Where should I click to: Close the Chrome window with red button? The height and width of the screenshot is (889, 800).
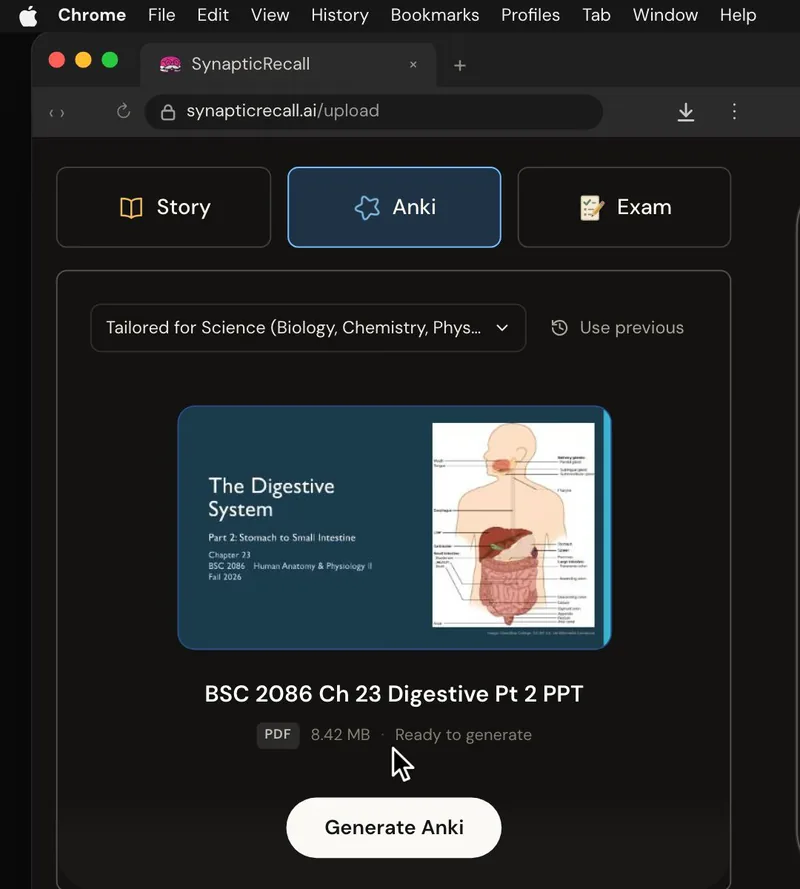[x=57, y=60]
